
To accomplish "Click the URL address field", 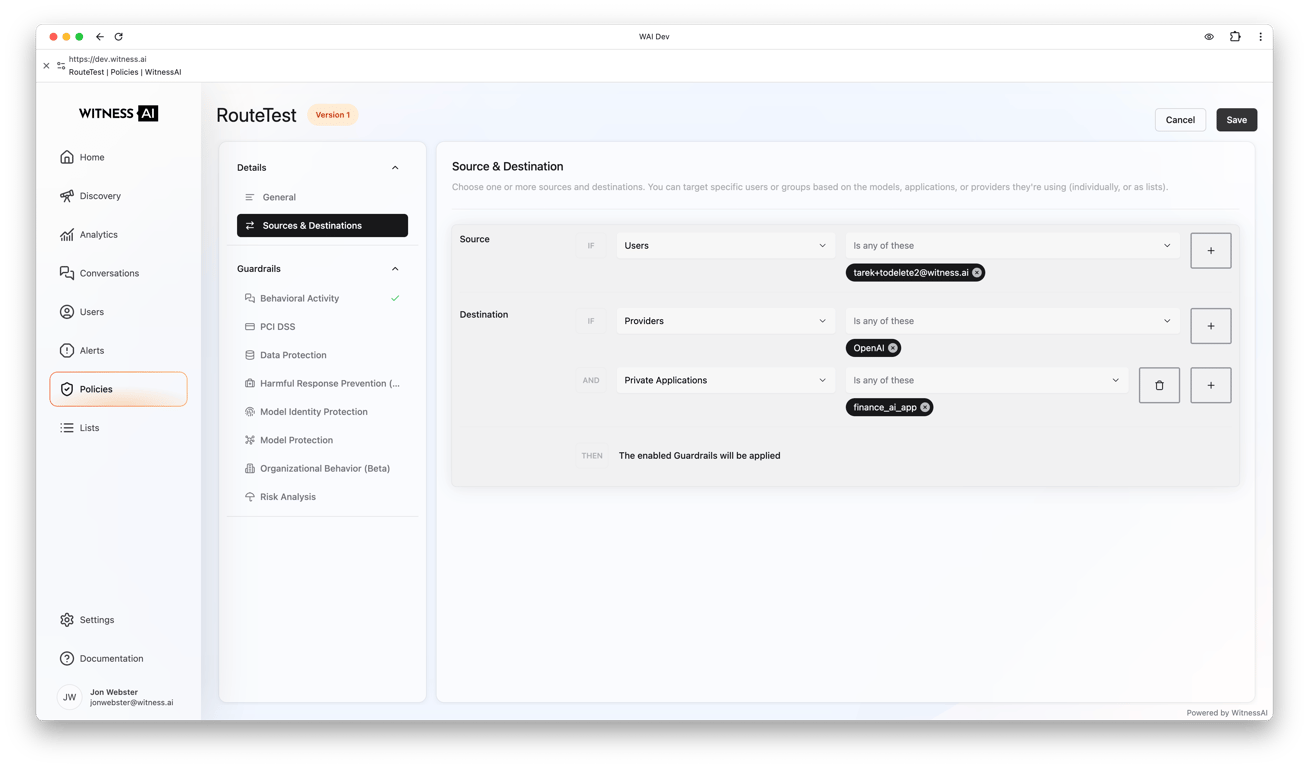I will click(x=107, y=59).
